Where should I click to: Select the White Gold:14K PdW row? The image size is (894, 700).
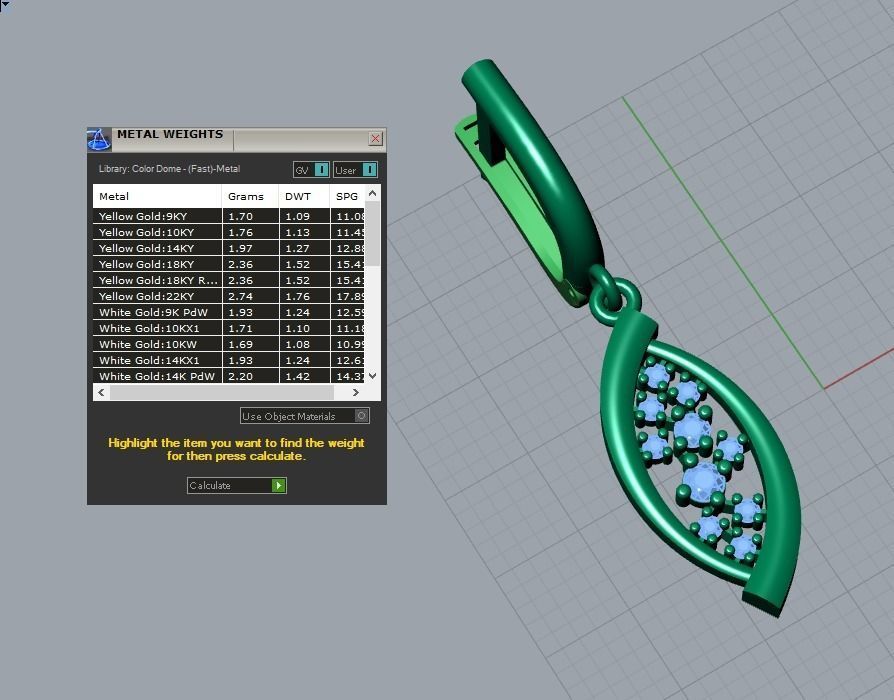[229, 376]
